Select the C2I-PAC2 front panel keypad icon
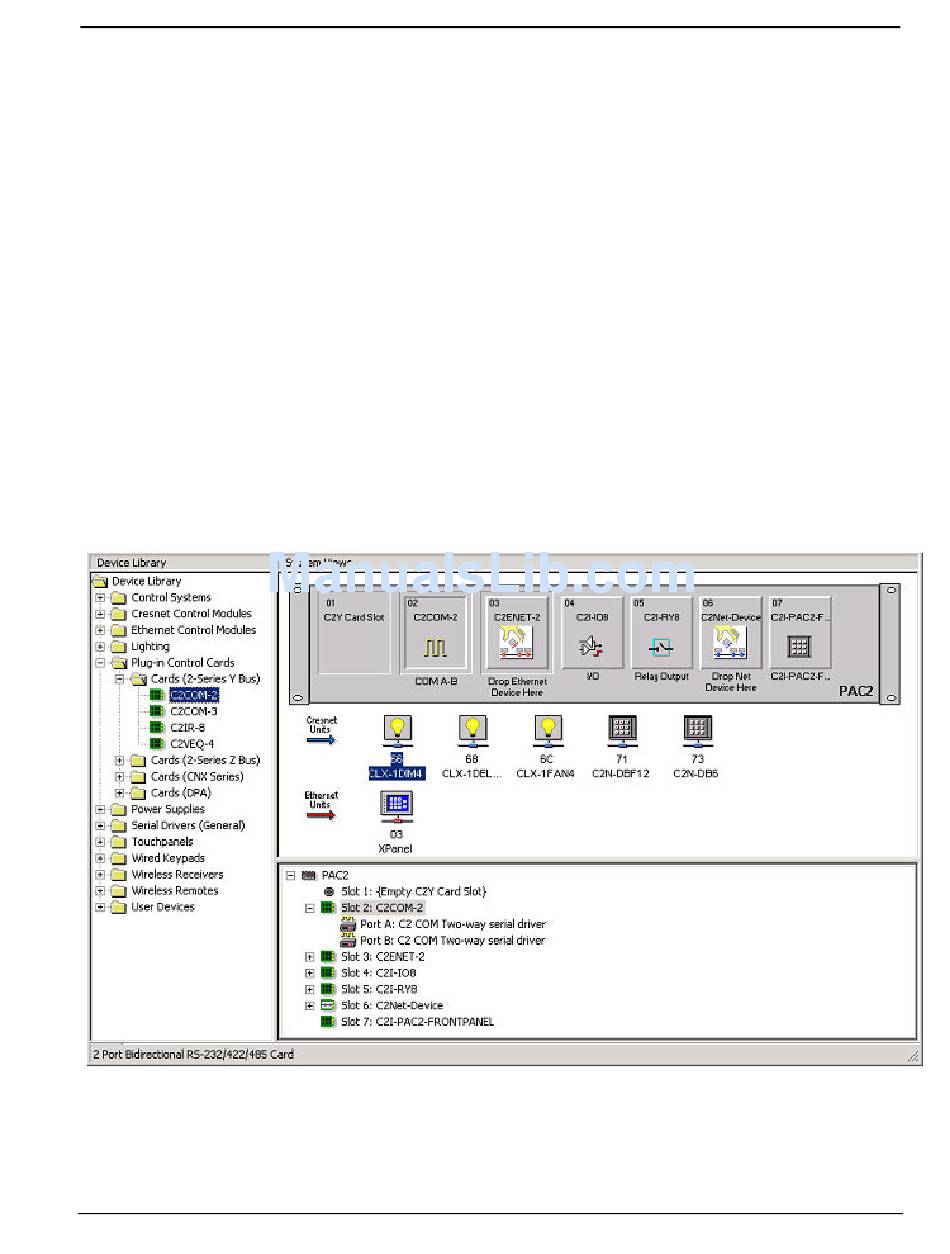 click(799, 648)
